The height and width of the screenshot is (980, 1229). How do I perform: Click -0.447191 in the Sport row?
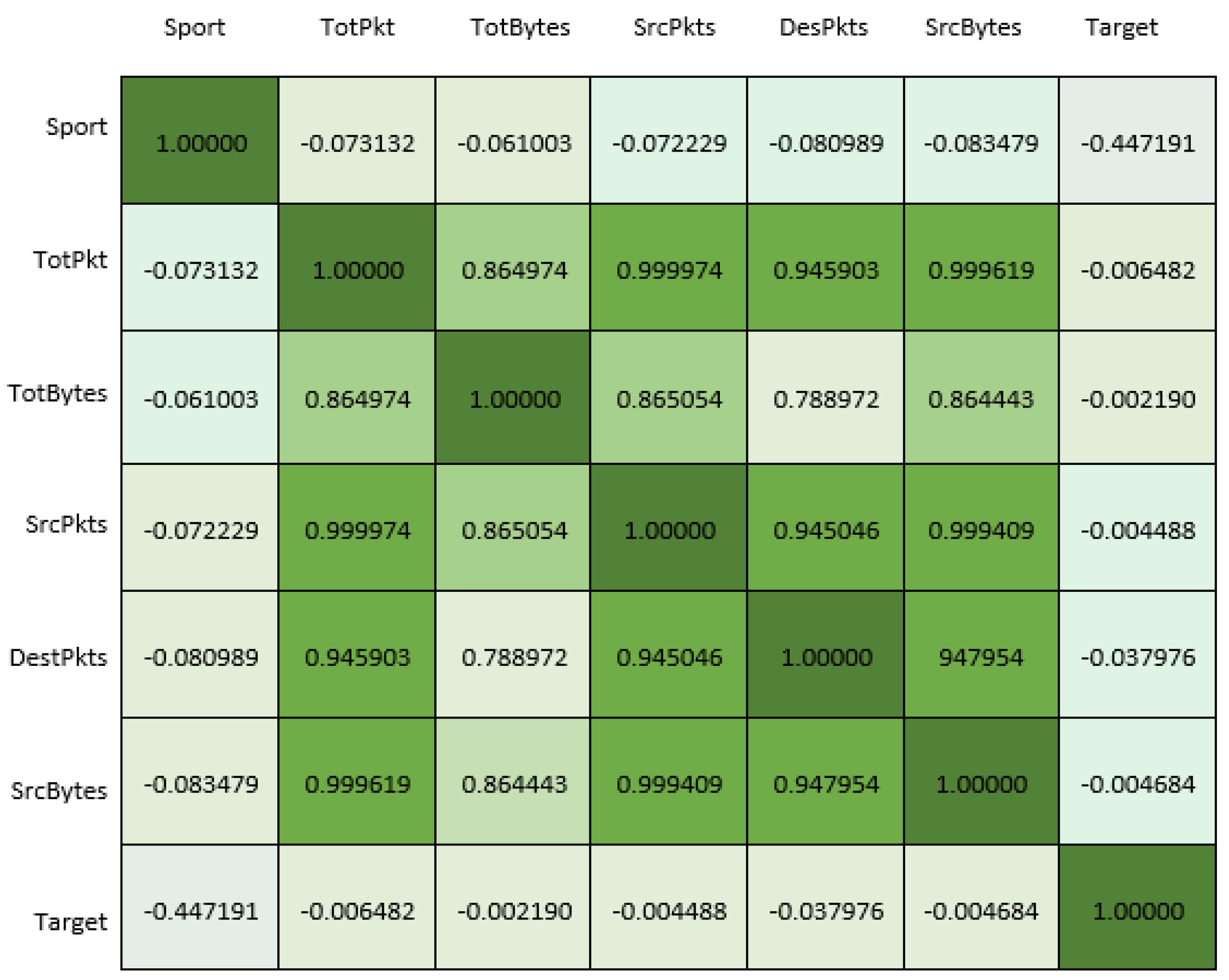1138,142
